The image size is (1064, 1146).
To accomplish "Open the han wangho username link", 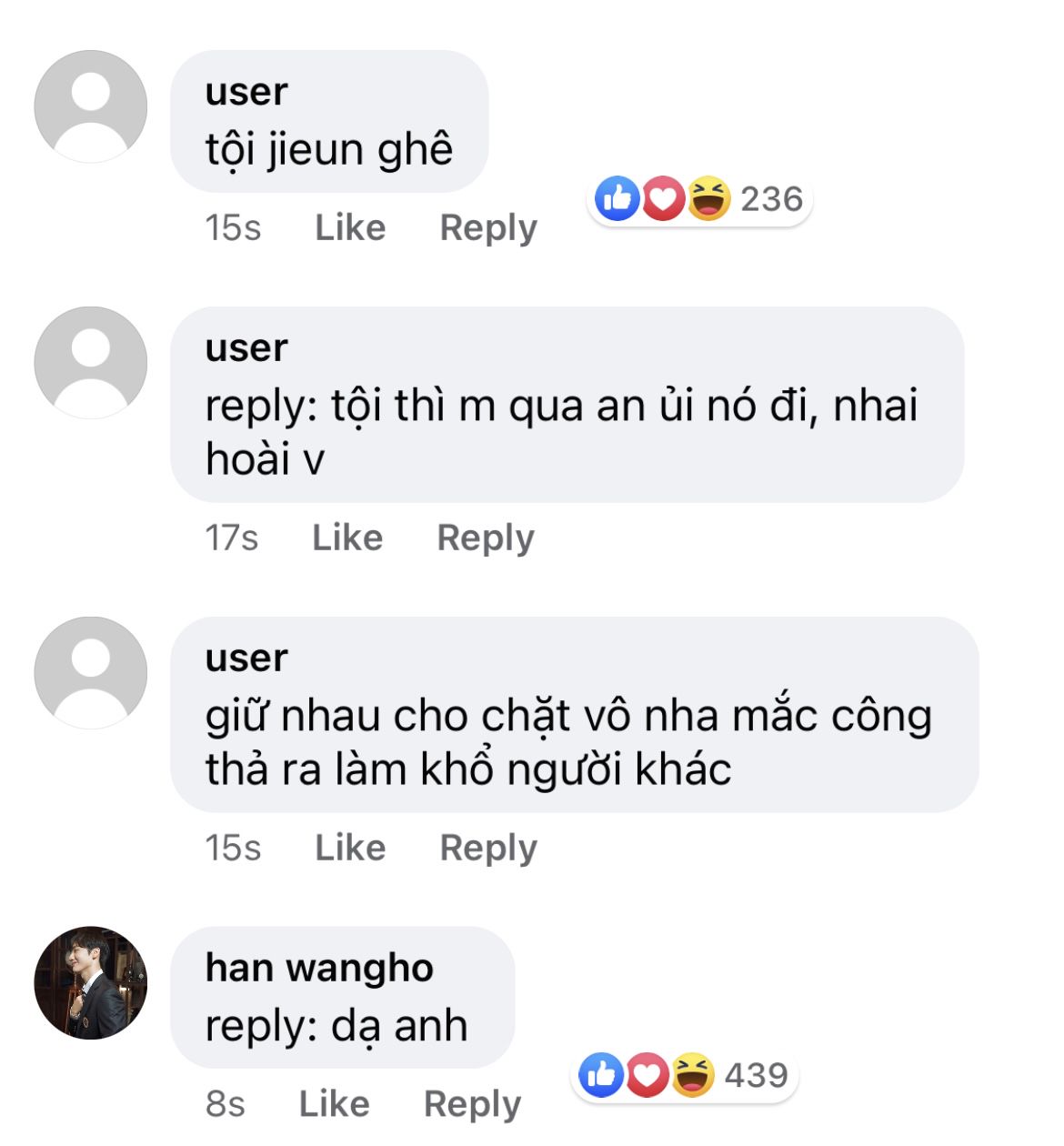I will (319, 969).
